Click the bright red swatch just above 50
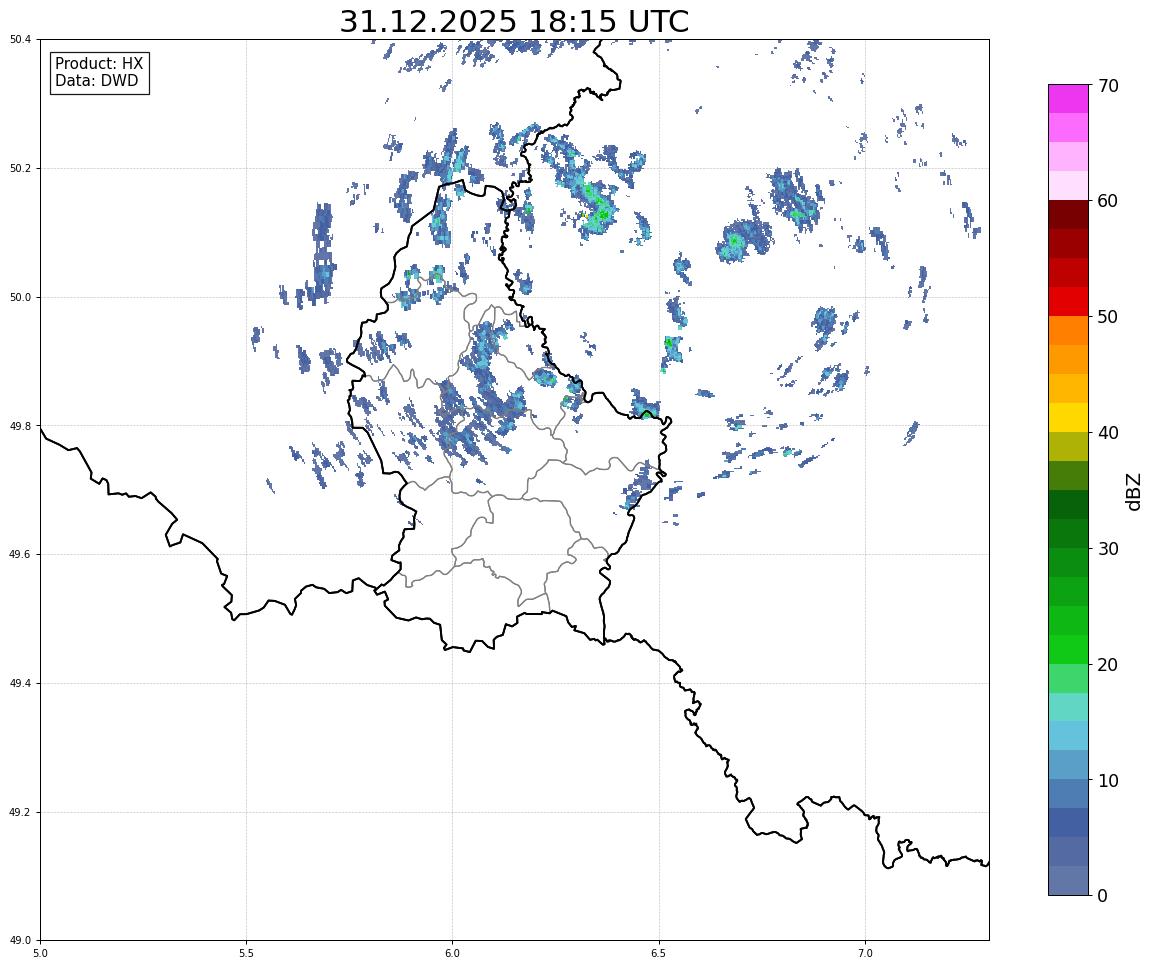Viewport: 1152px width, 968px height. tap(1068, 302)
